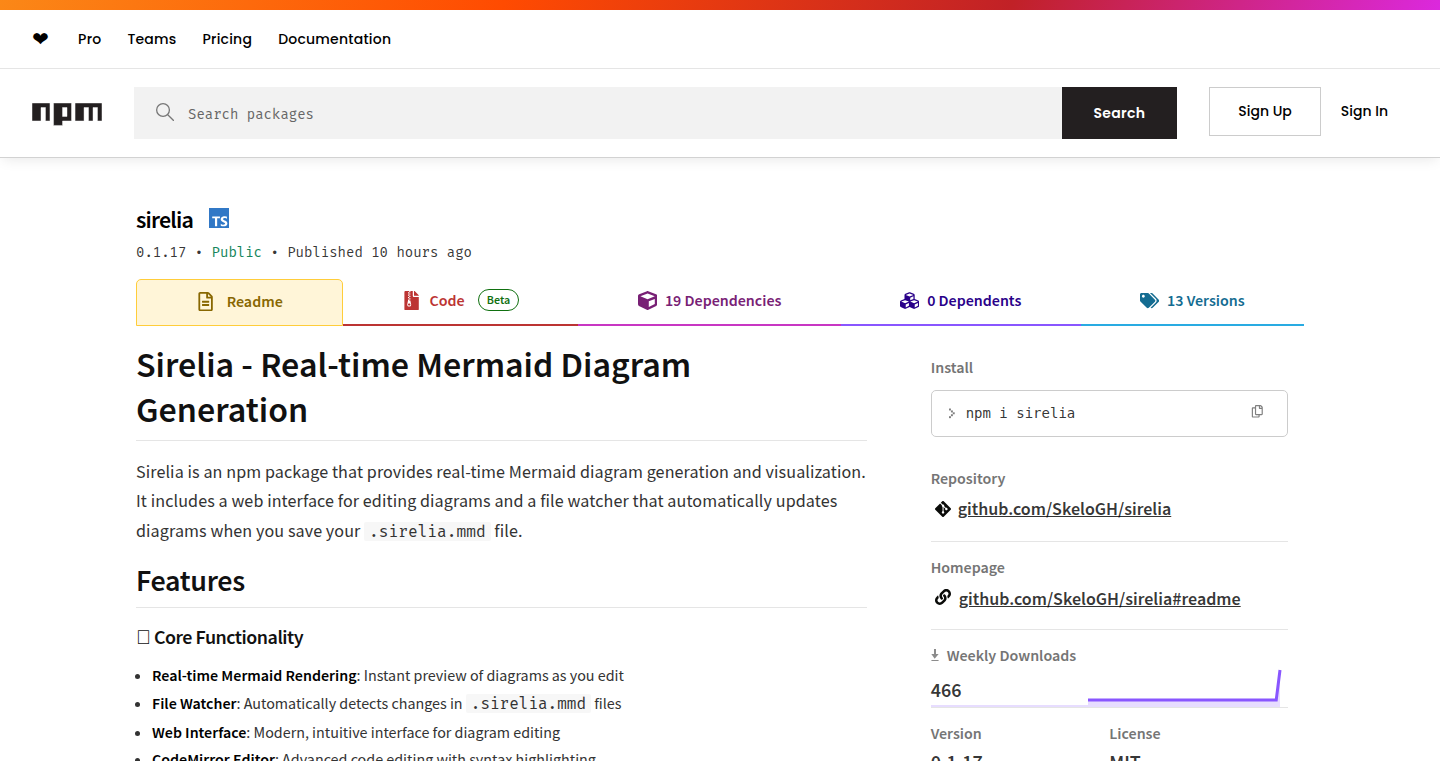The image size is (1440, 761).
Task: Click the Search button
Action: click(x=1119, y=113)
